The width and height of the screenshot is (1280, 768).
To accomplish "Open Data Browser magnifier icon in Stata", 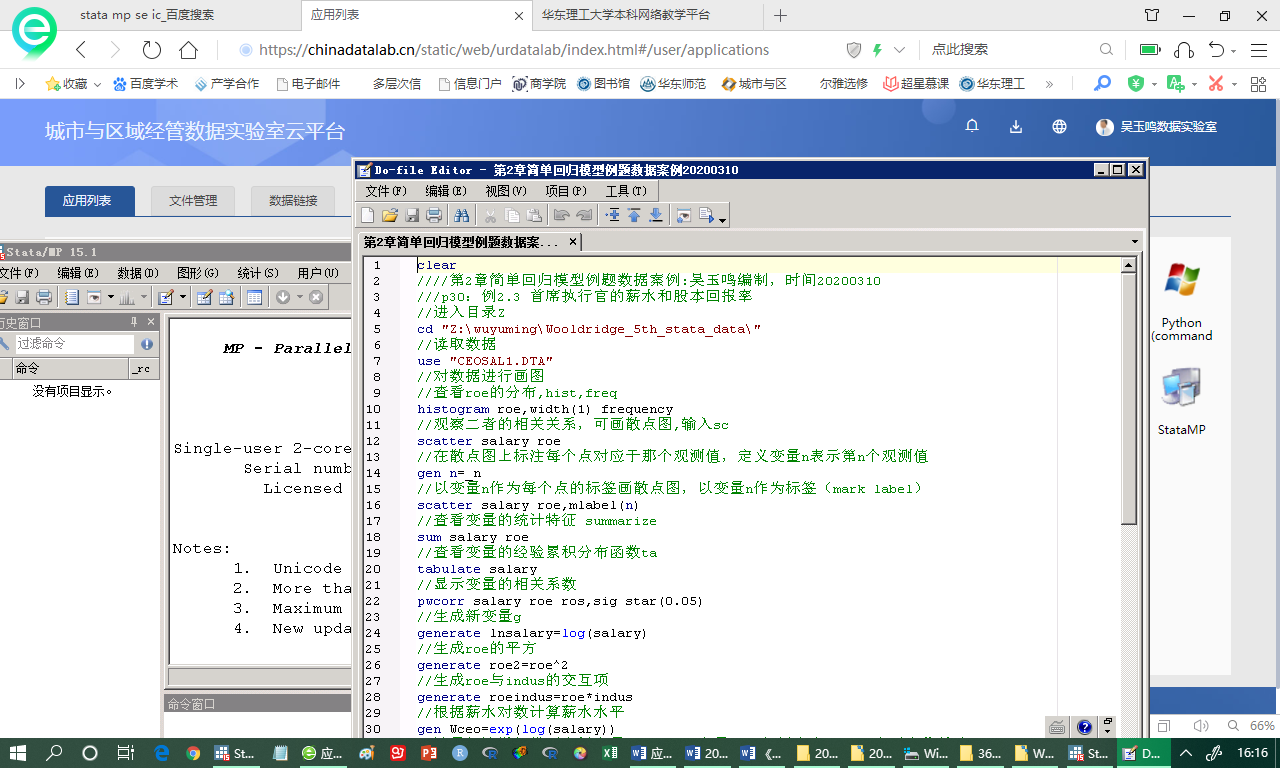I will 226,297.
